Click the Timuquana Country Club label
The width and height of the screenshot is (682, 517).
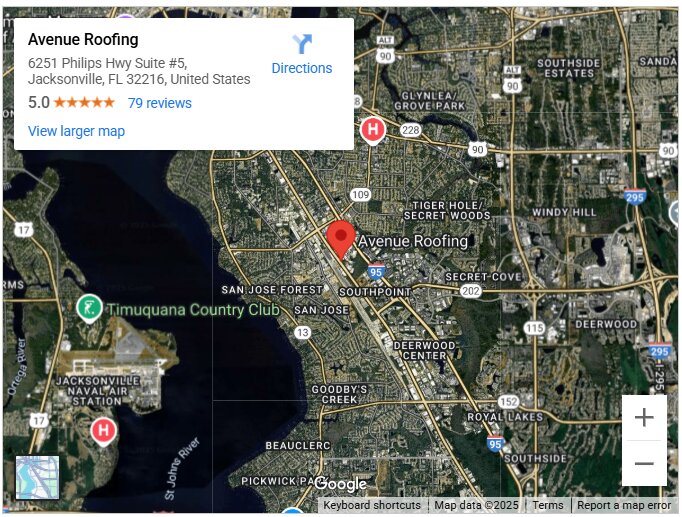(x=193, y=310)
